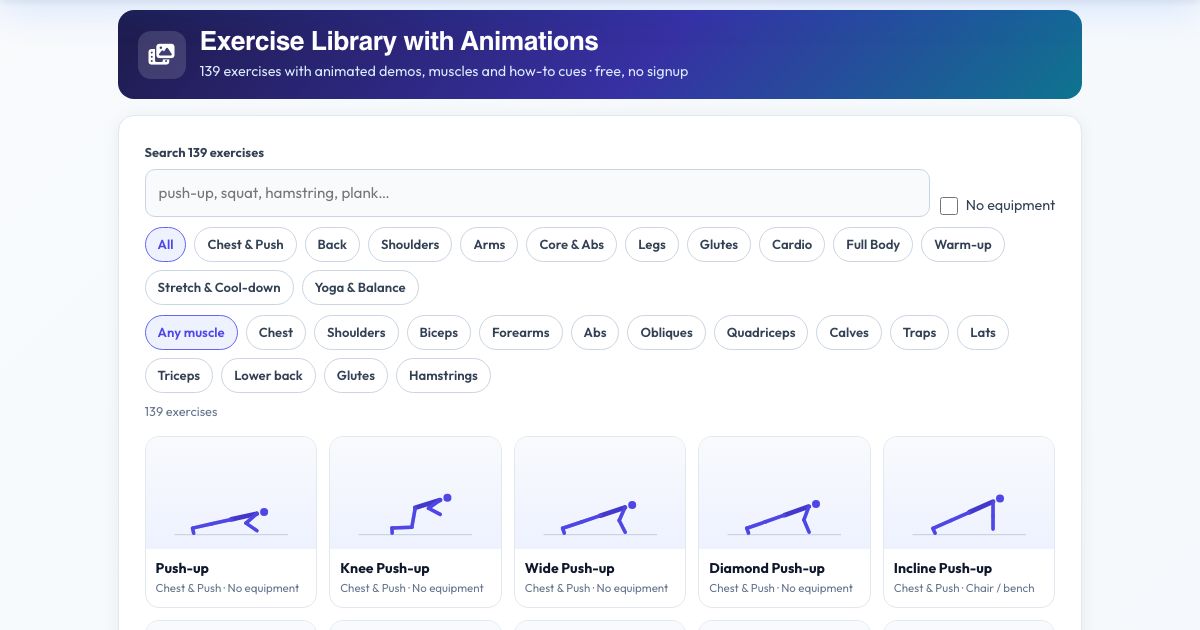Click the "Push-up" card title
This screenshot has height=630, width=1200.
[182, 568]
